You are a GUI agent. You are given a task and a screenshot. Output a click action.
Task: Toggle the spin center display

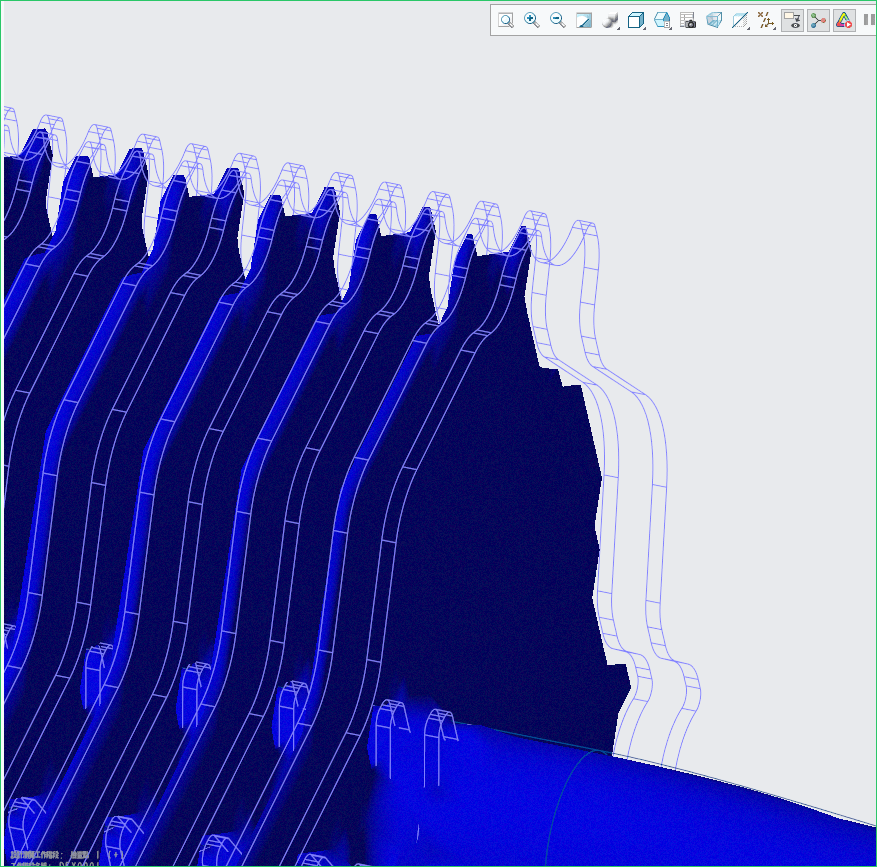pos(818,20)
